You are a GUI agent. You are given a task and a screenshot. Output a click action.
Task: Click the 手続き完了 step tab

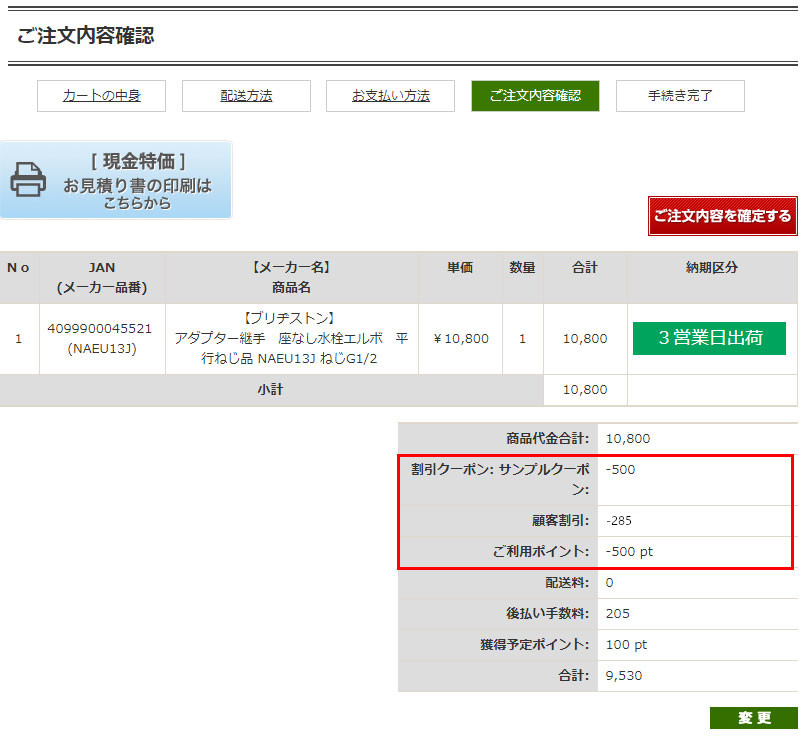pos(680,96)
